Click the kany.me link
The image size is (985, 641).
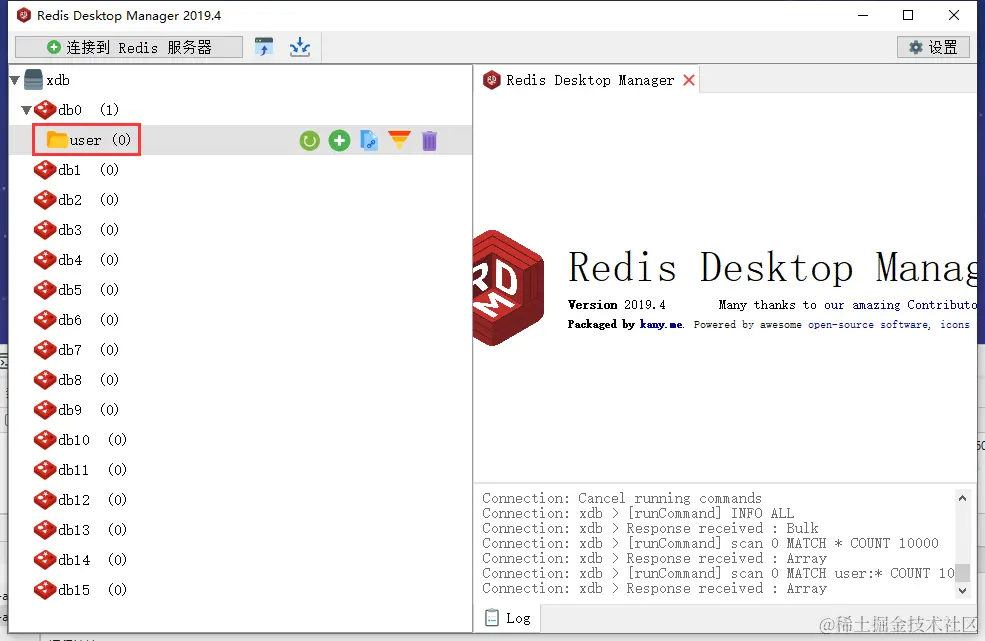click(661, 324)
